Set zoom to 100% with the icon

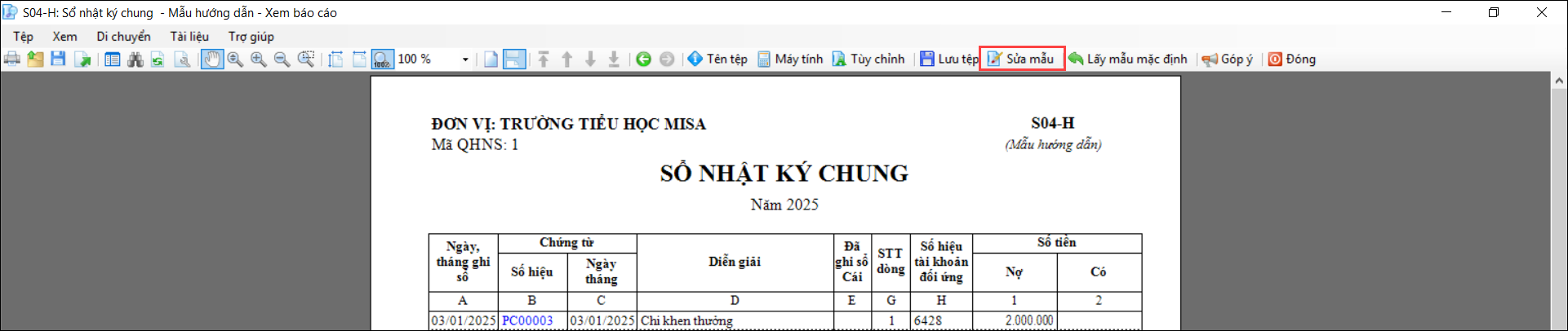[x=382, y=59]
